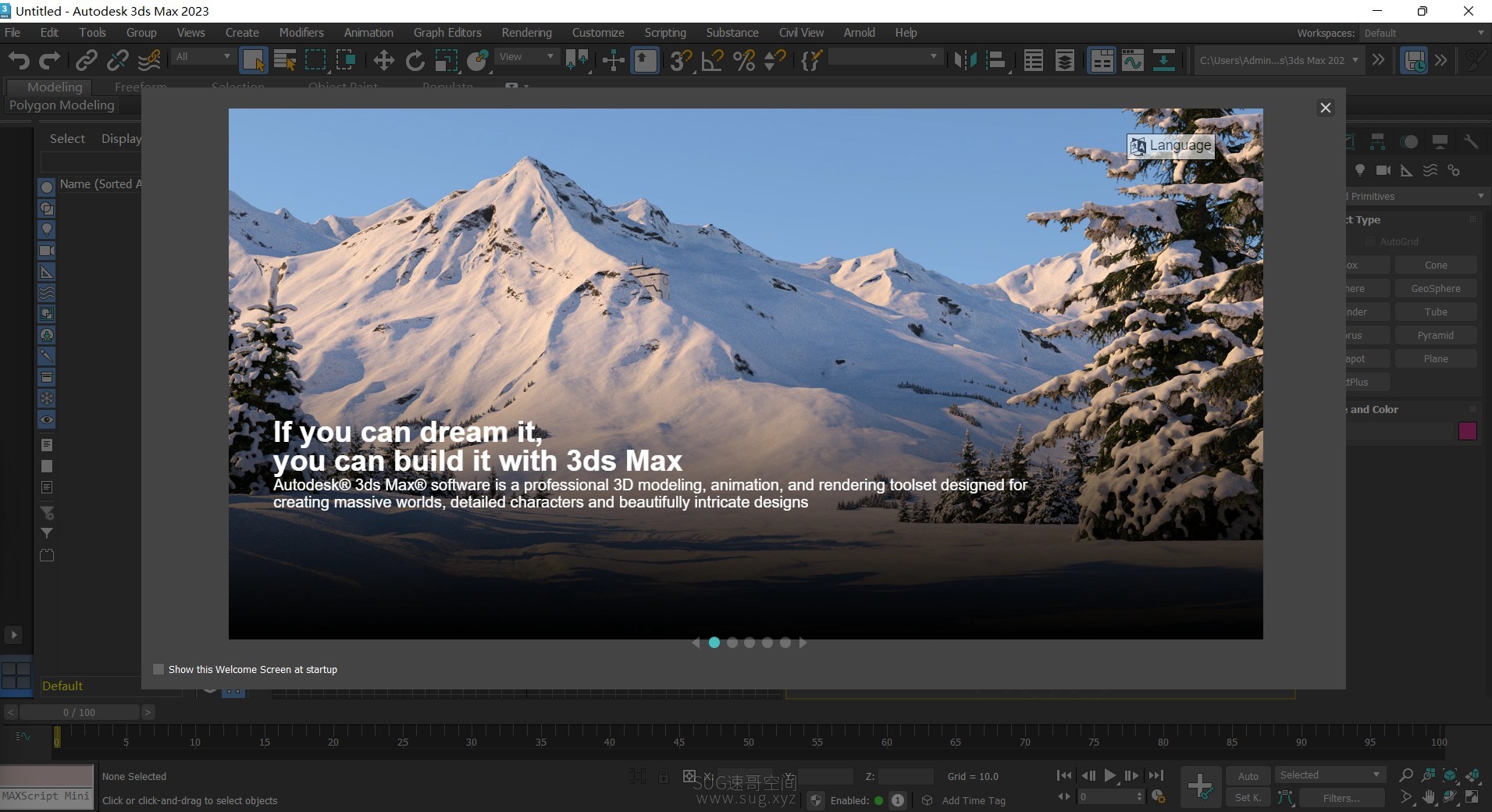Select the Rotate tool icon

coord(415,60)
